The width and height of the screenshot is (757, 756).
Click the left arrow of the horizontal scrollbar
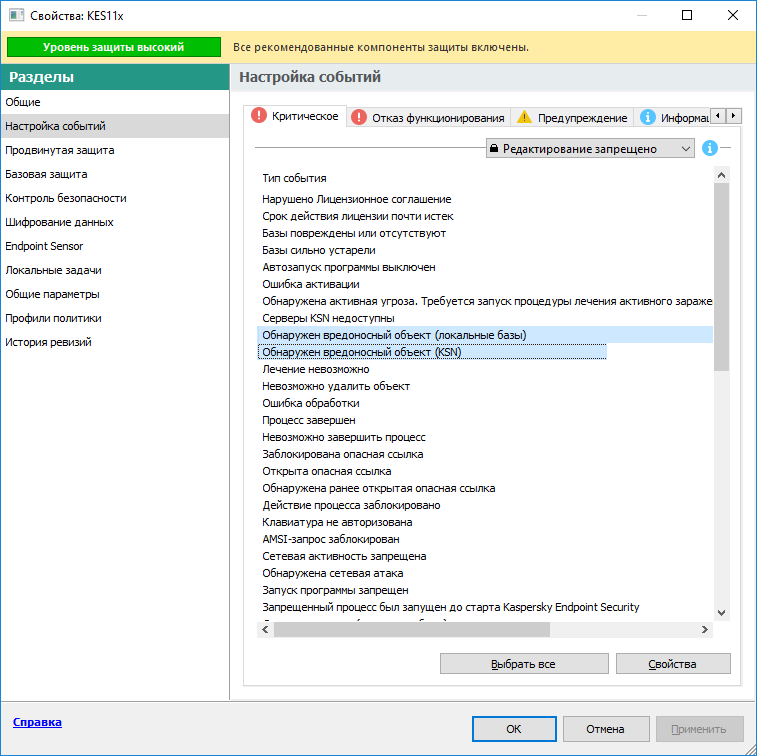coord(265,629)
